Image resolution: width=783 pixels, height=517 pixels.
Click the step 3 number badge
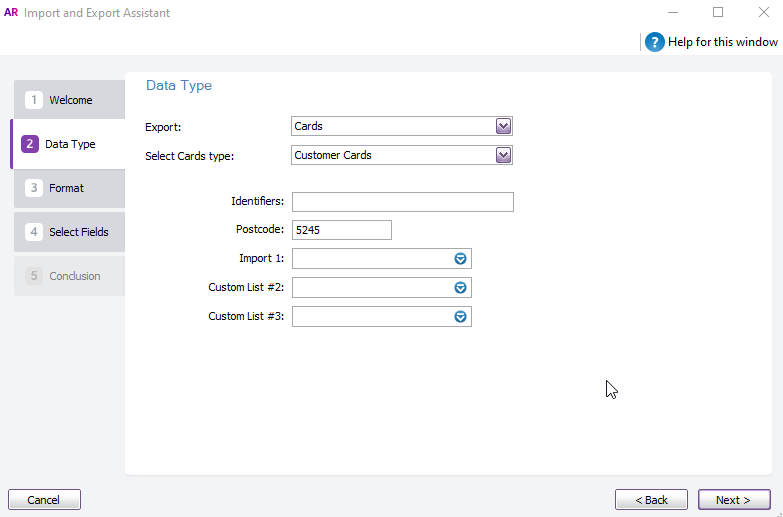coord(34,188)
